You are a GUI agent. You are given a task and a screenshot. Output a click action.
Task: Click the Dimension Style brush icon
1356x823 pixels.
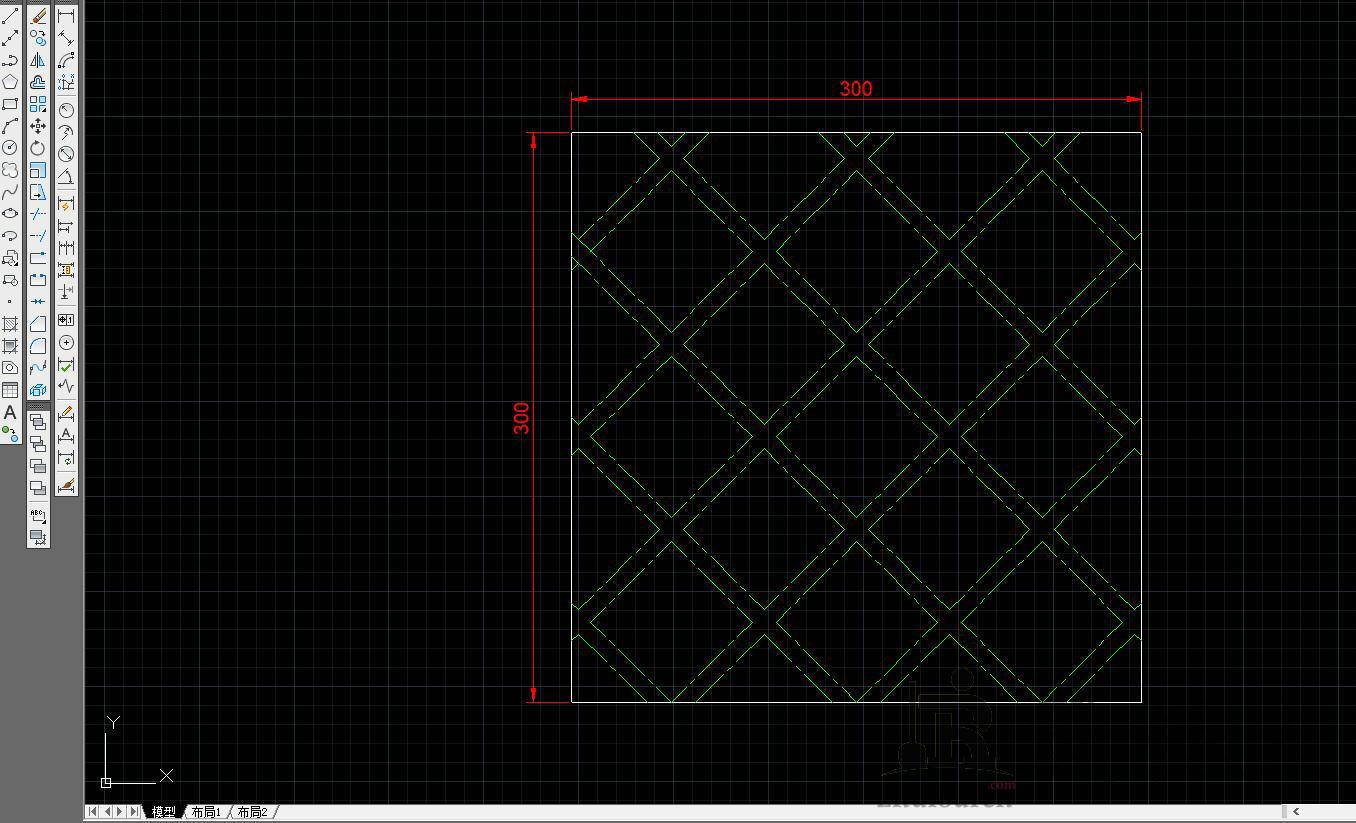coord(66,486)
